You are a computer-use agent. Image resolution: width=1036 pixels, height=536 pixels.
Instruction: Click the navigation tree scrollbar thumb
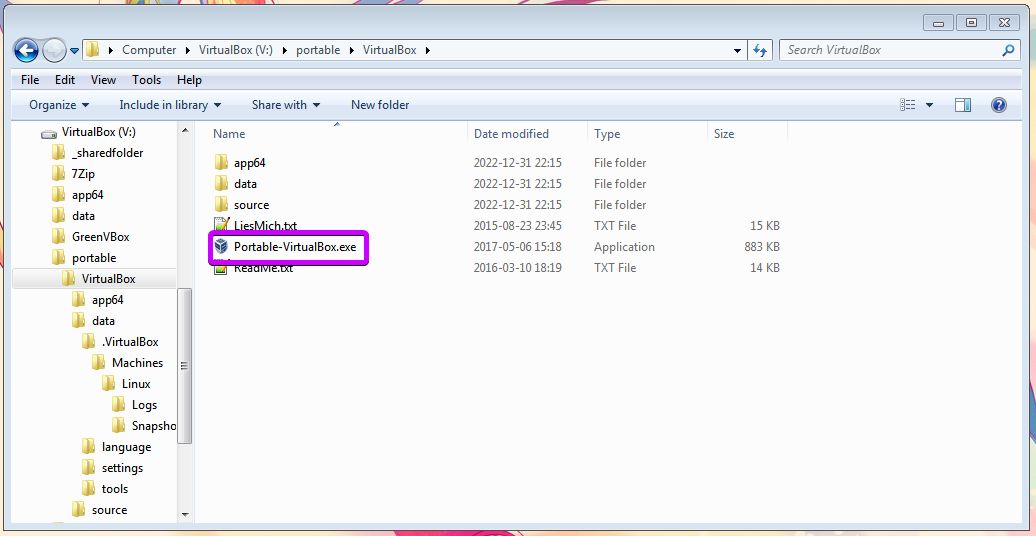tap(185, 365)
